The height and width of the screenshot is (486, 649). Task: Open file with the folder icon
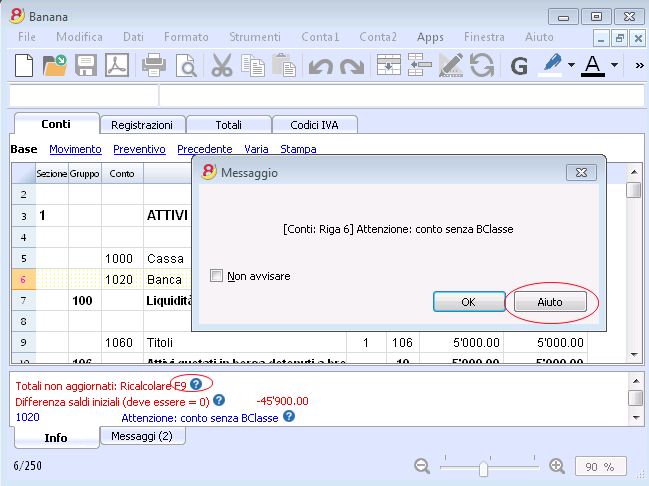click(55, 65)
